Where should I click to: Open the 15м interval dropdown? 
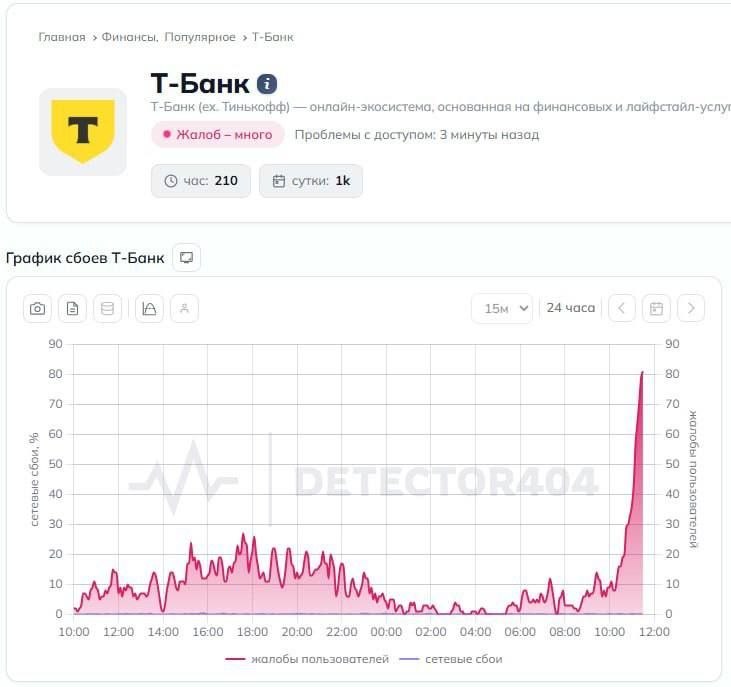coord(502,309)
